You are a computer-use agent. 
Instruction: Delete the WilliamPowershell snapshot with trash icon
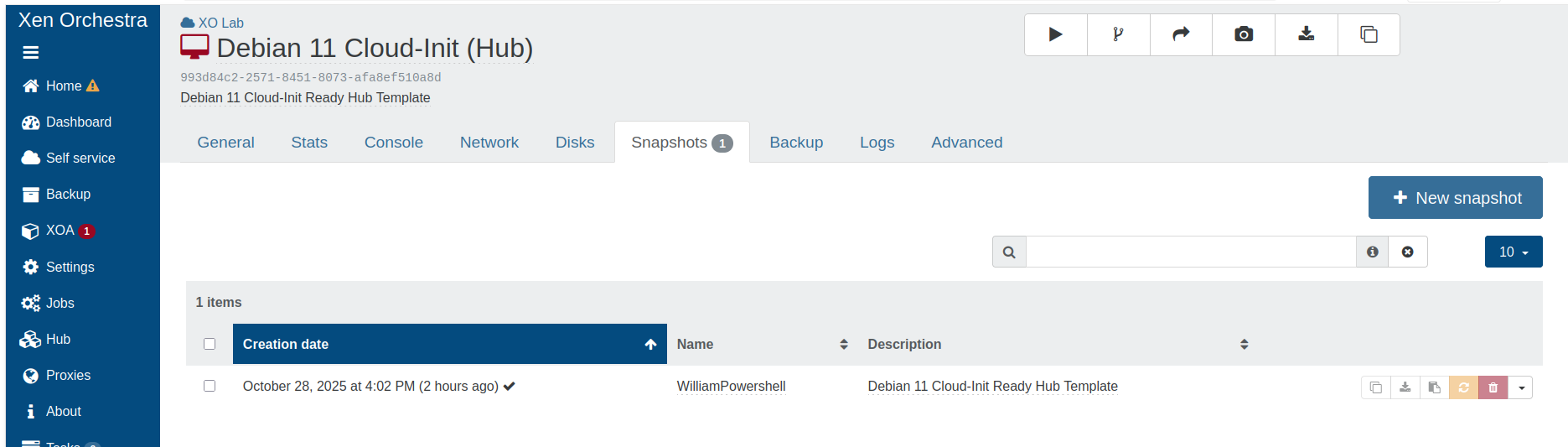click(x=1493, y=387)
